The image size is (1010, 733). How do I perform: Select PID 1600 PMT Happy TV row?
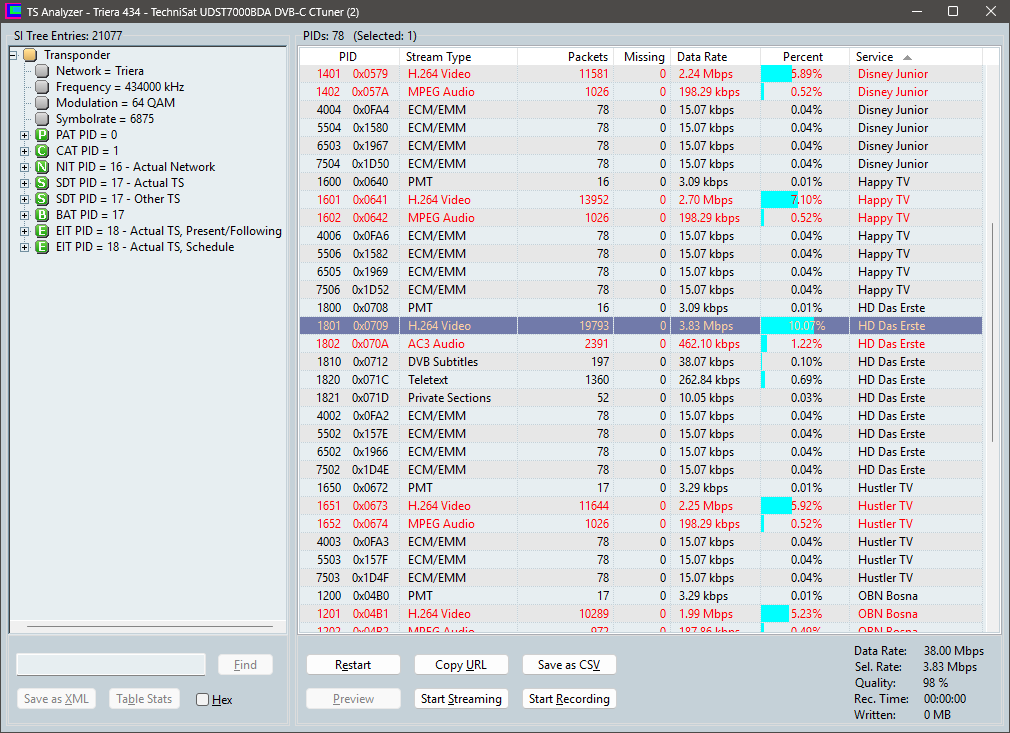pos(640,182)
